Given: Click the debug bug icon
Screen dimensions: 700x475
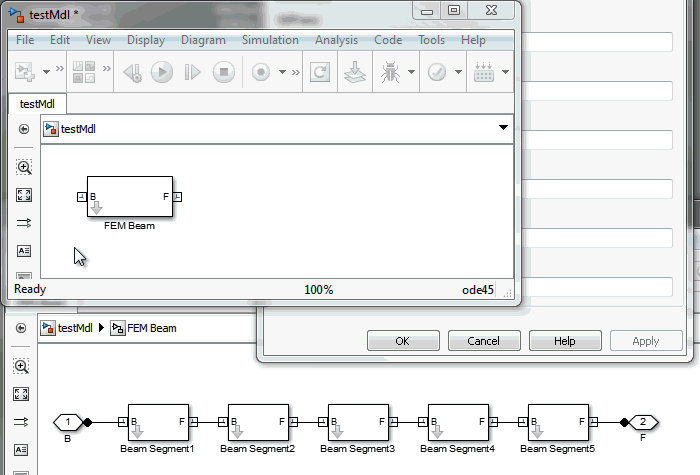Looking at the screenshot, I should (x=387, y=72).
